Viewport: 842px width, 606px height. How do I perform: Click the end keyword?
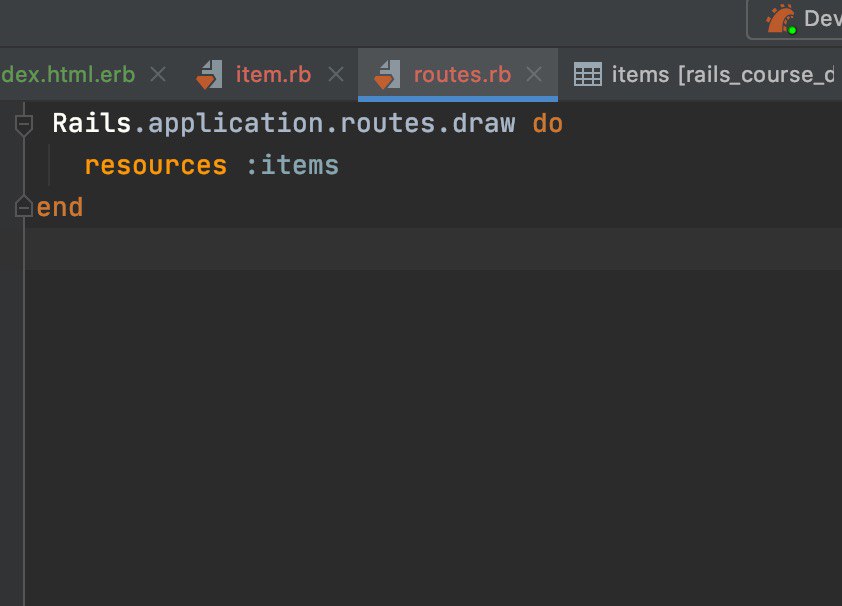[60, 207]
